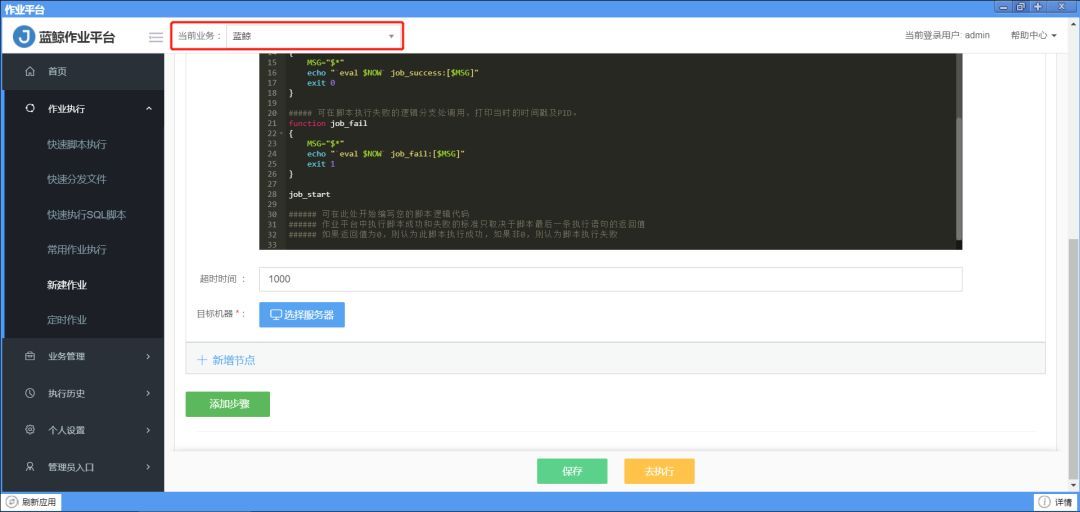
Task: Expand the 业务管理 menu chevron
Action: (x=148, y=356)
